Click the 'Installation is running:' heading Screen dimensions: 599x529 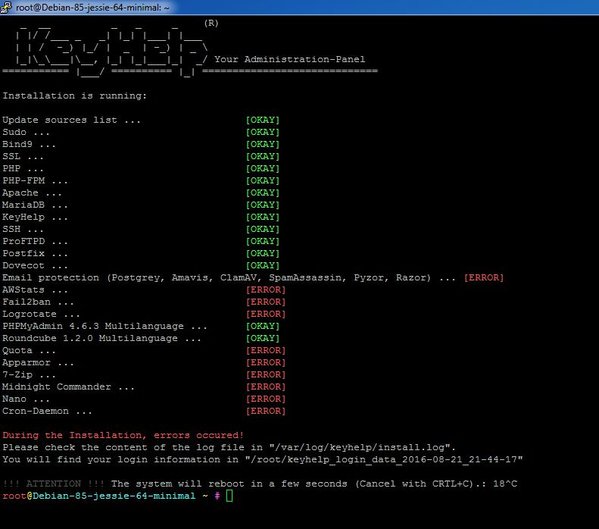74,95
